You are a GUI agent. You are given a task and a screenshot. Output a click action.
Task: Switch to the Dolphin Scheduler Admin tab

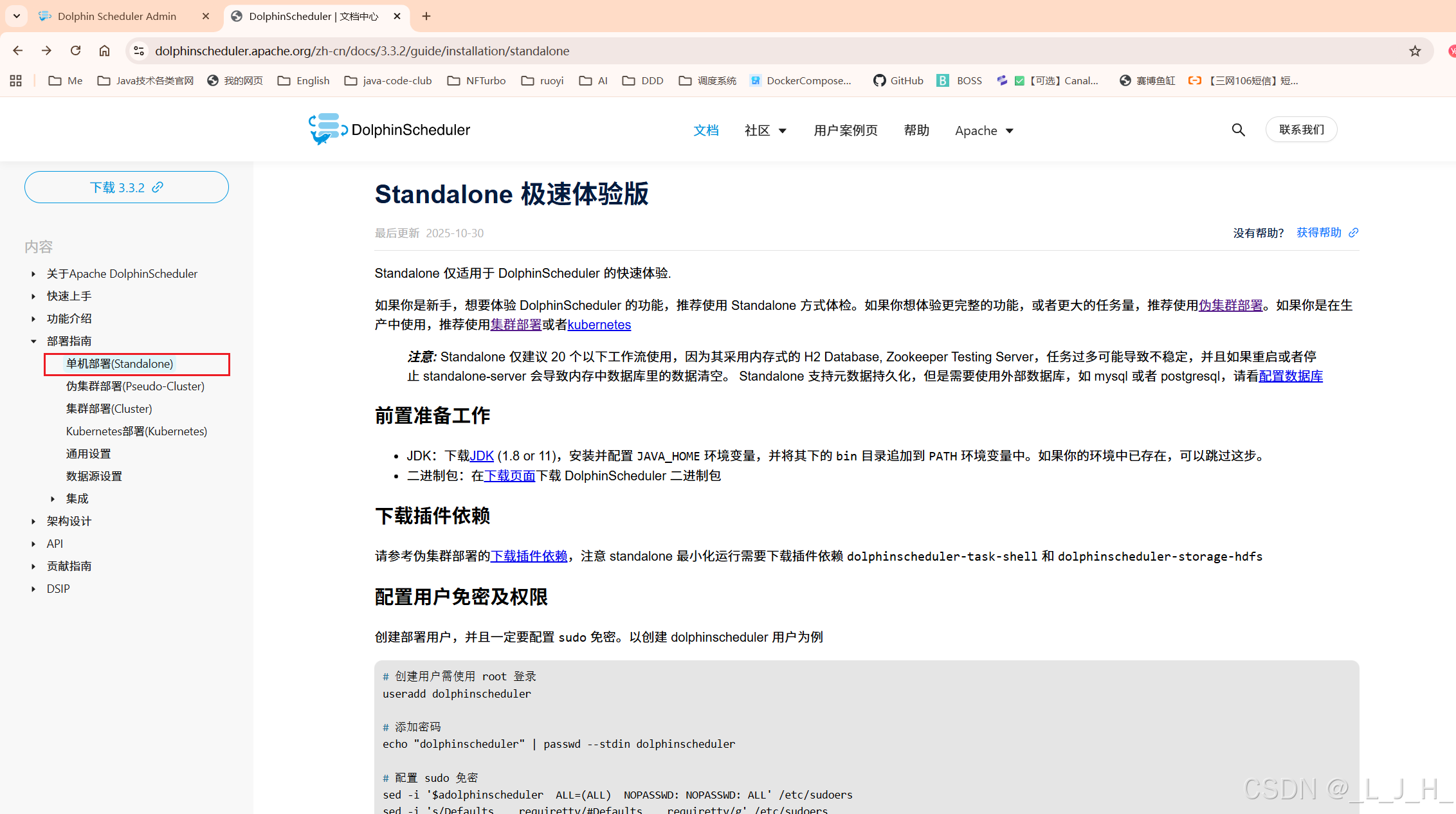point(117,16)
